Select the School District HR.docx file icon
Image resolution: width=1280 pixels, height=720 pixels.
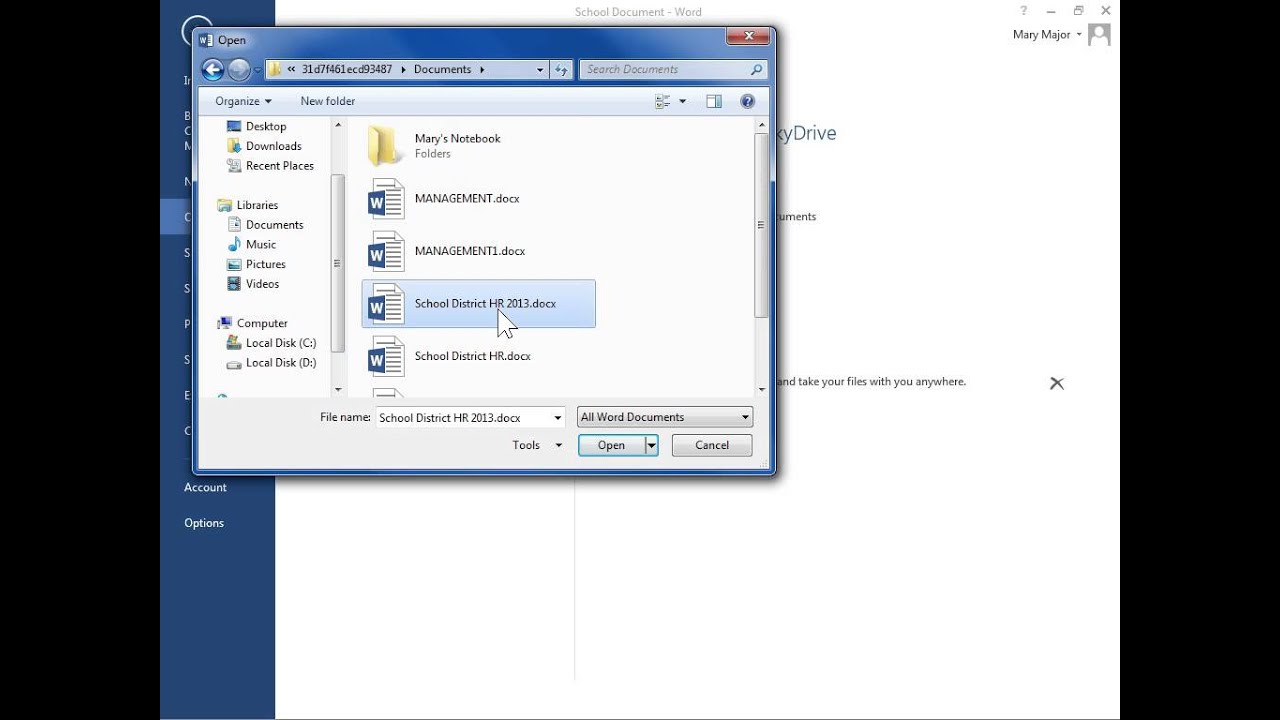(x=386, y=356)
